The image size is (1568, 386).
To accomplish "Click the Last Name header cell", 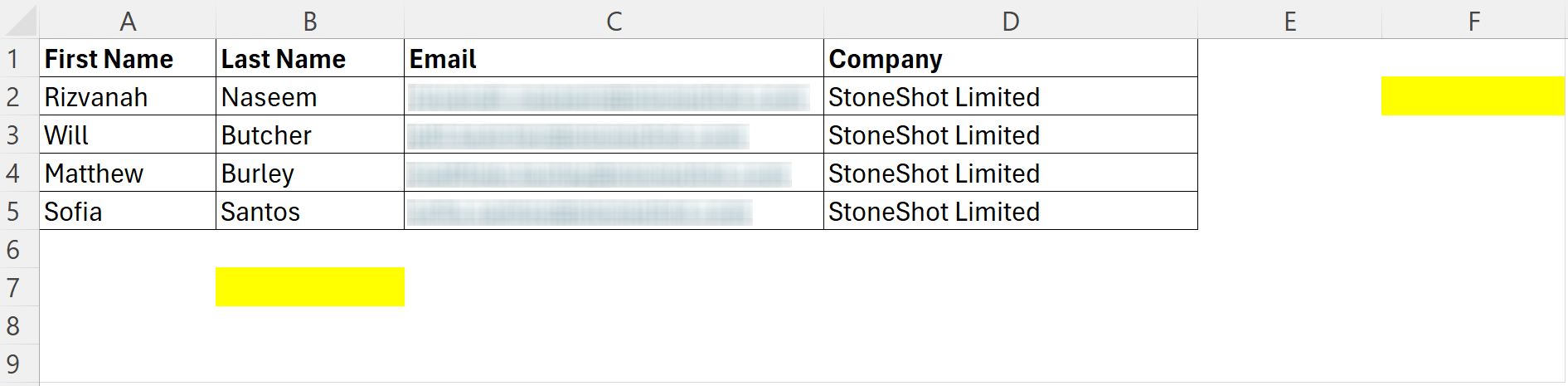I will 310,58.
